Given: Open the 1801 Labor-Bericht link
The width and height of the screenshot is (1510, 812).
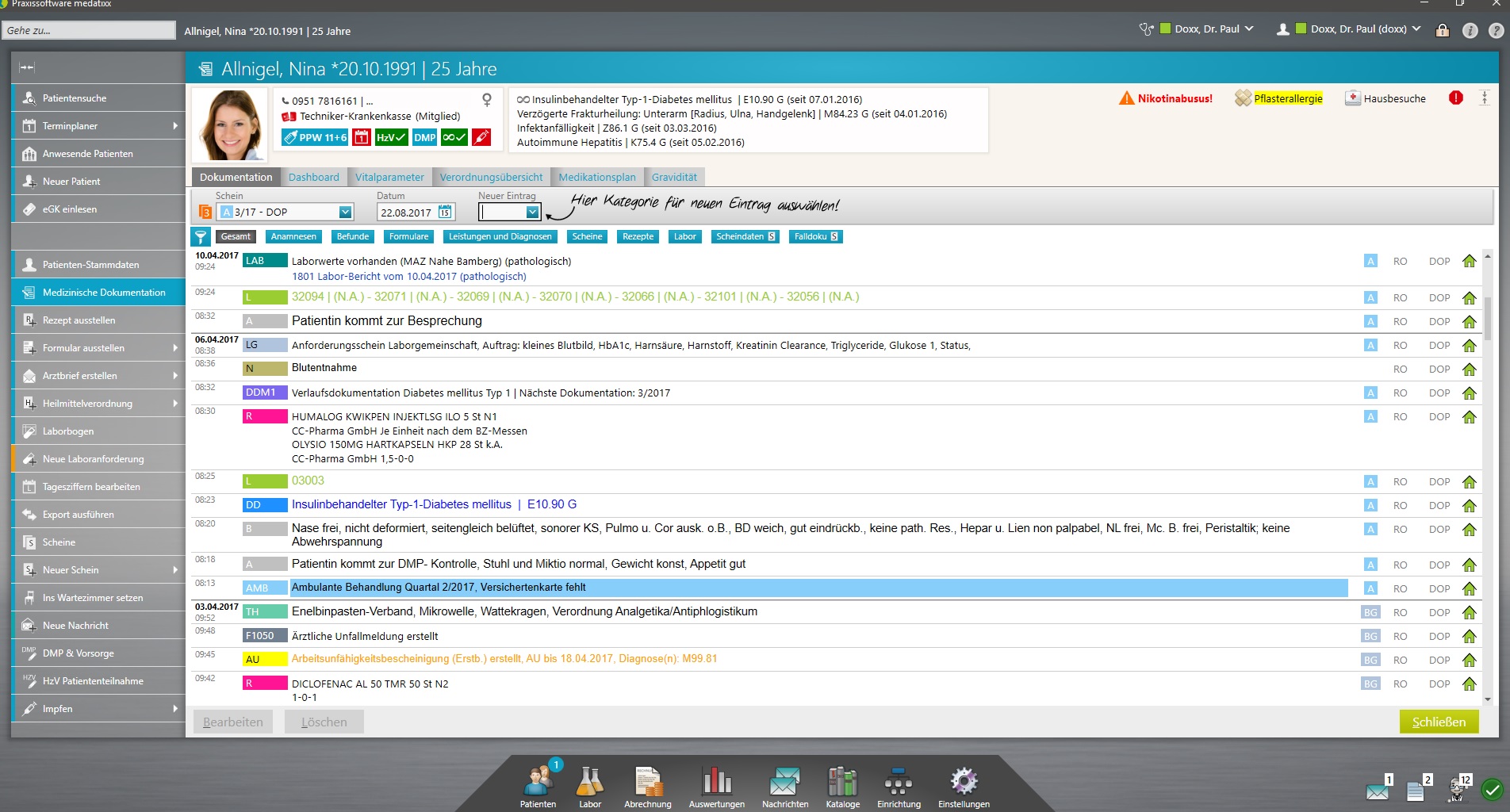Looking at the screenshot, I should pos(408,276).
